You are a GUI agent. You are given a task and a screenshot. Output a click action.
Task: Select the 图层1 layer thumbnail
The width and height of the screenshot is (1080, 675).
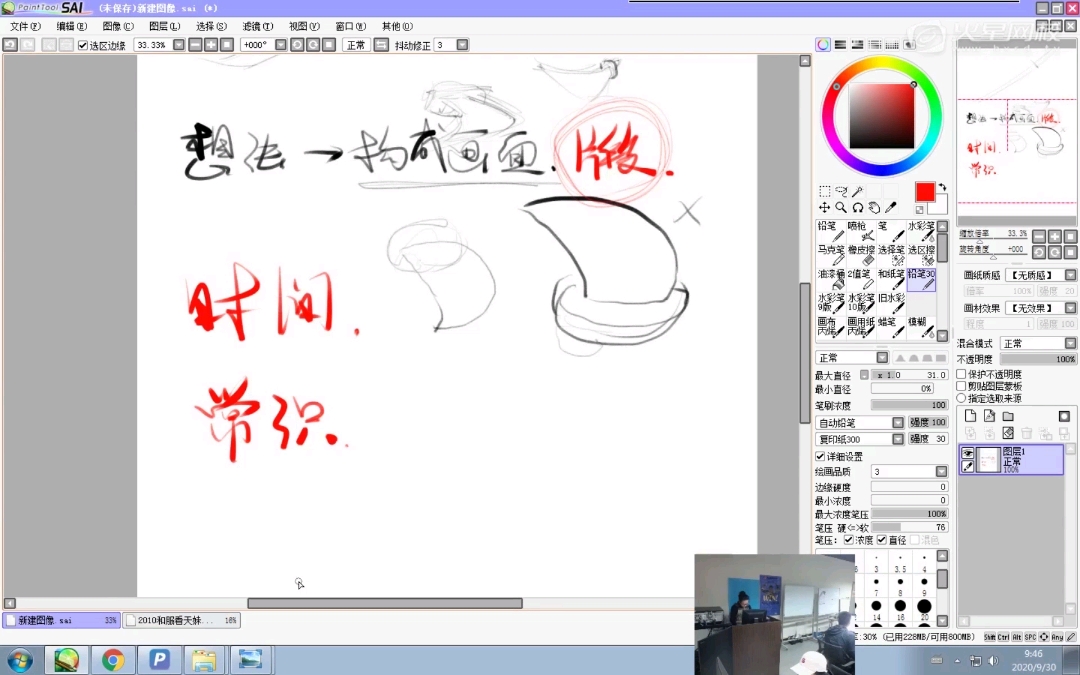tap(988, 459)
